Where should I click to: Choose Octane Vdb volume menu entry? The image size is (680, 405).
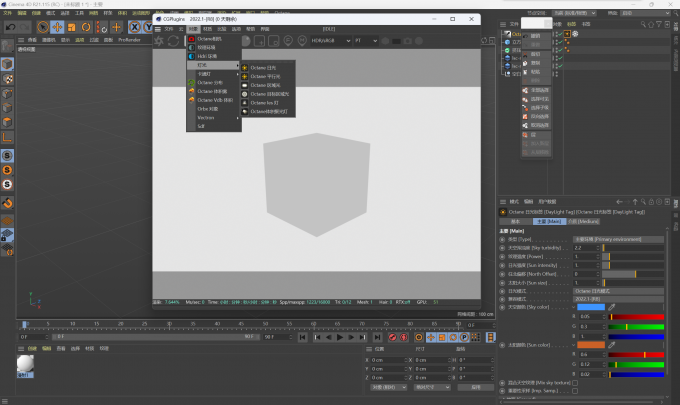point(214,100)
